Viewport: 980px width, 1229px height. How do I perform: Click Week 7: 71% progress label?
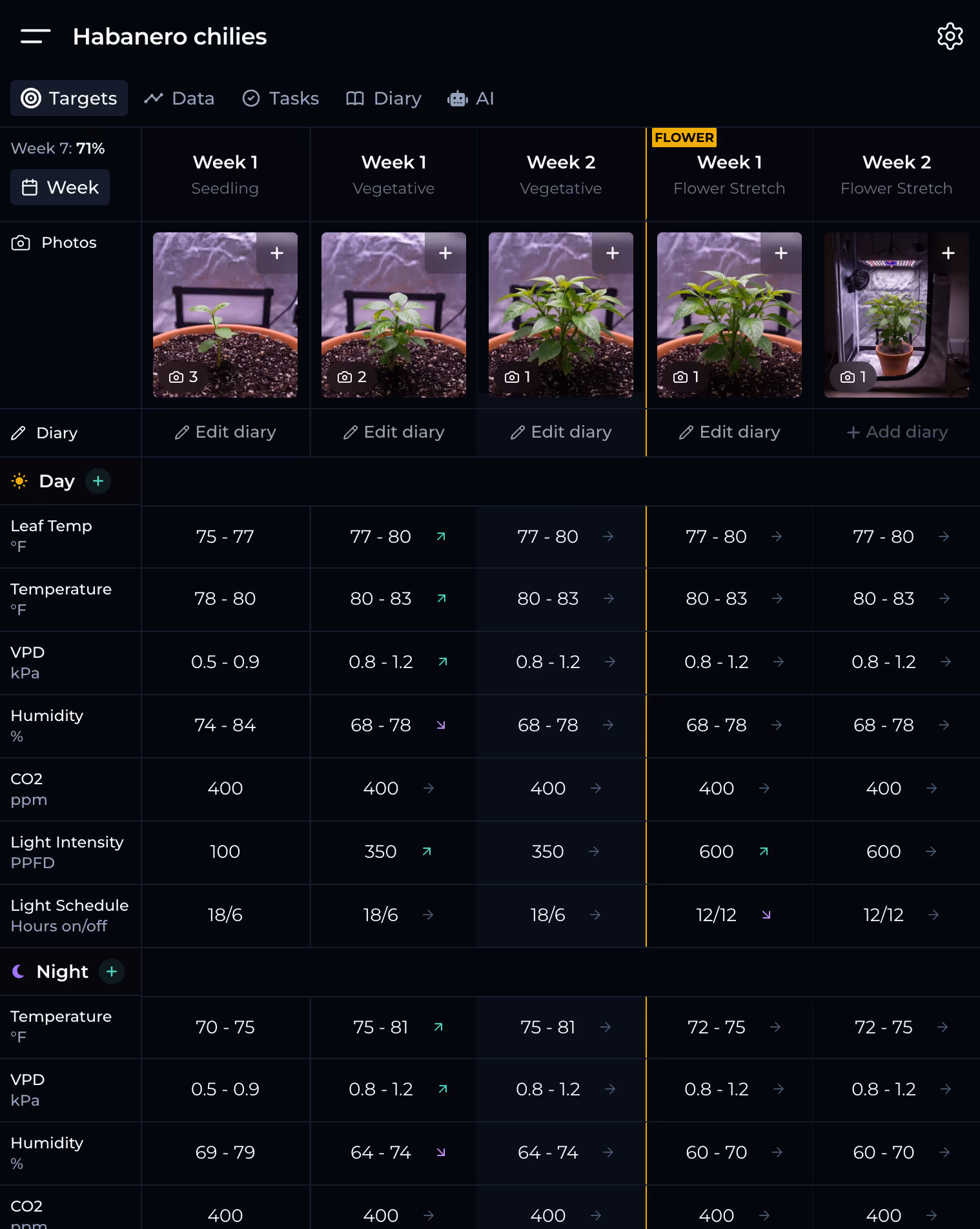click(57, 148)
